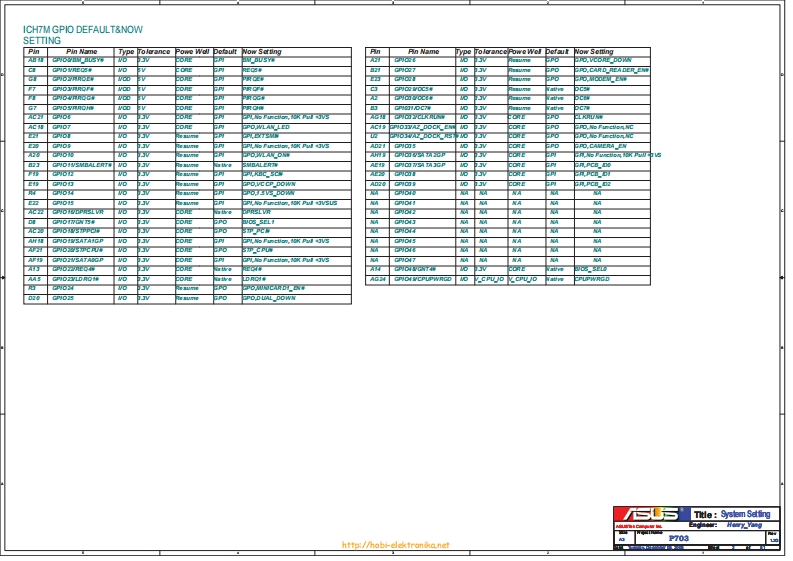Select the GPO,WLAN_LED setting cell

point(266,127)
